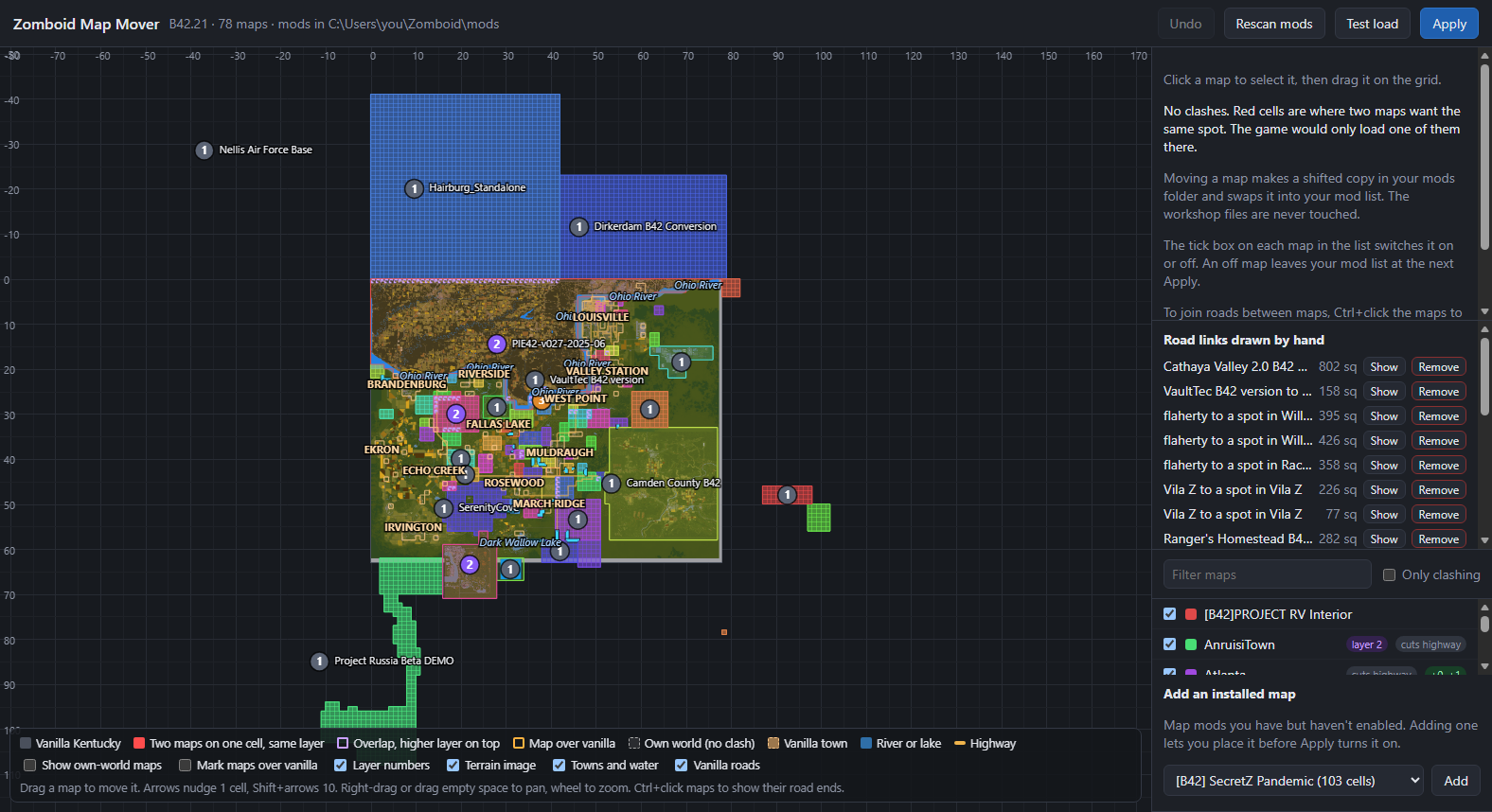Remove the Ranger's Homestead road link
This screenshot has width=1492, height=812.
[1439, 539]
